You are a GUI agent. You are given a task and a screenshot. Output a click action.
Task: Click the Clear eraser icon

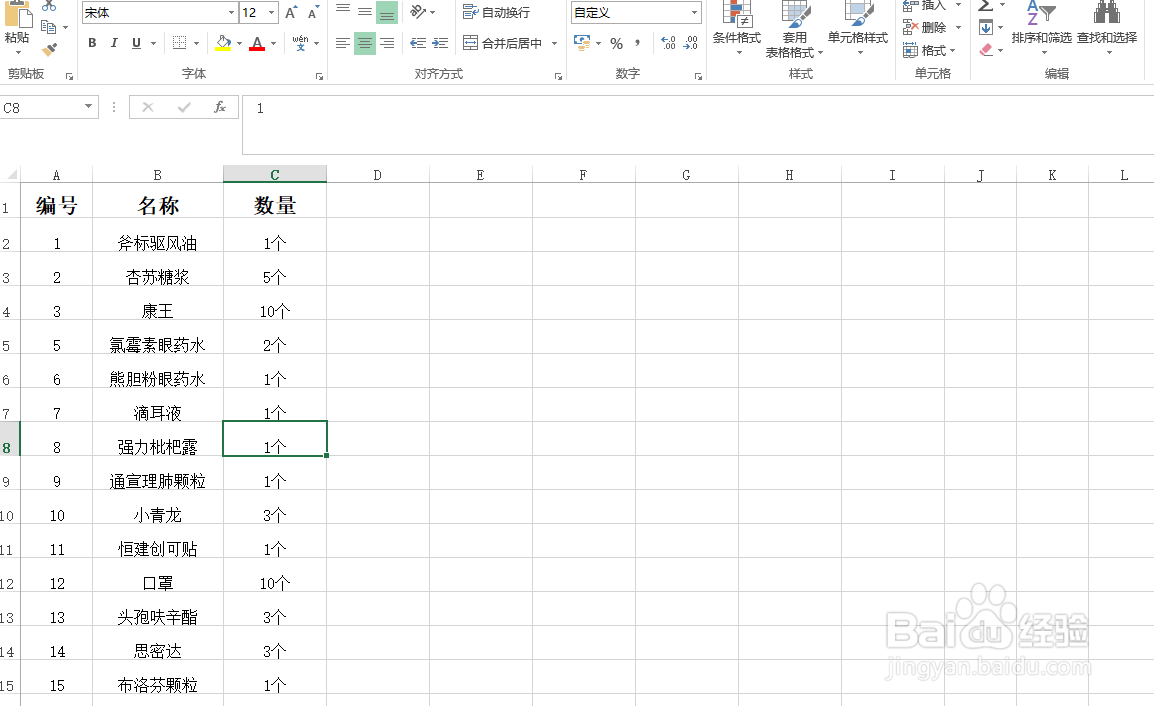[x=987, y=50]
